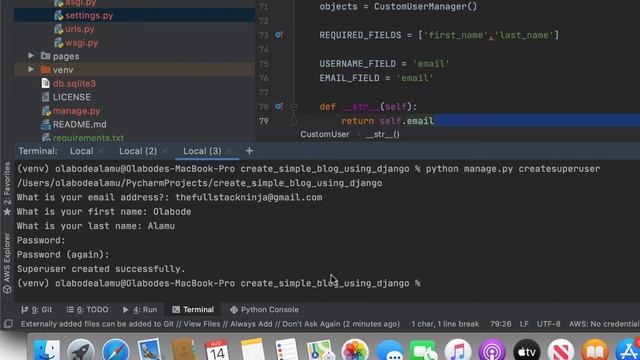Click the Git notification message in status bar
This screenshot has height=360, width=640.
click(x=210, y=324)
